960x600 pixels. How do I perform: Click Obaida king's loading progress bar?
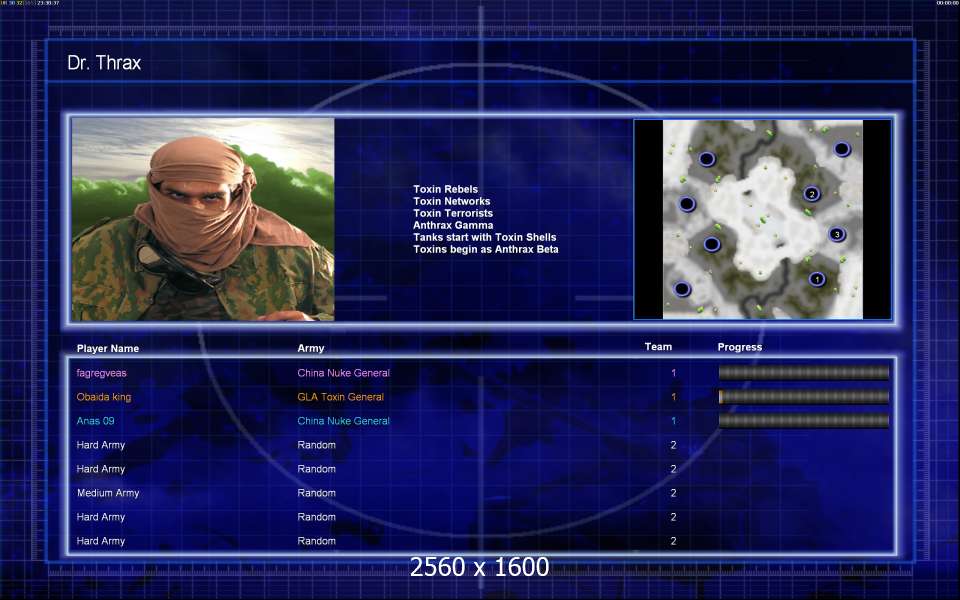804,397
